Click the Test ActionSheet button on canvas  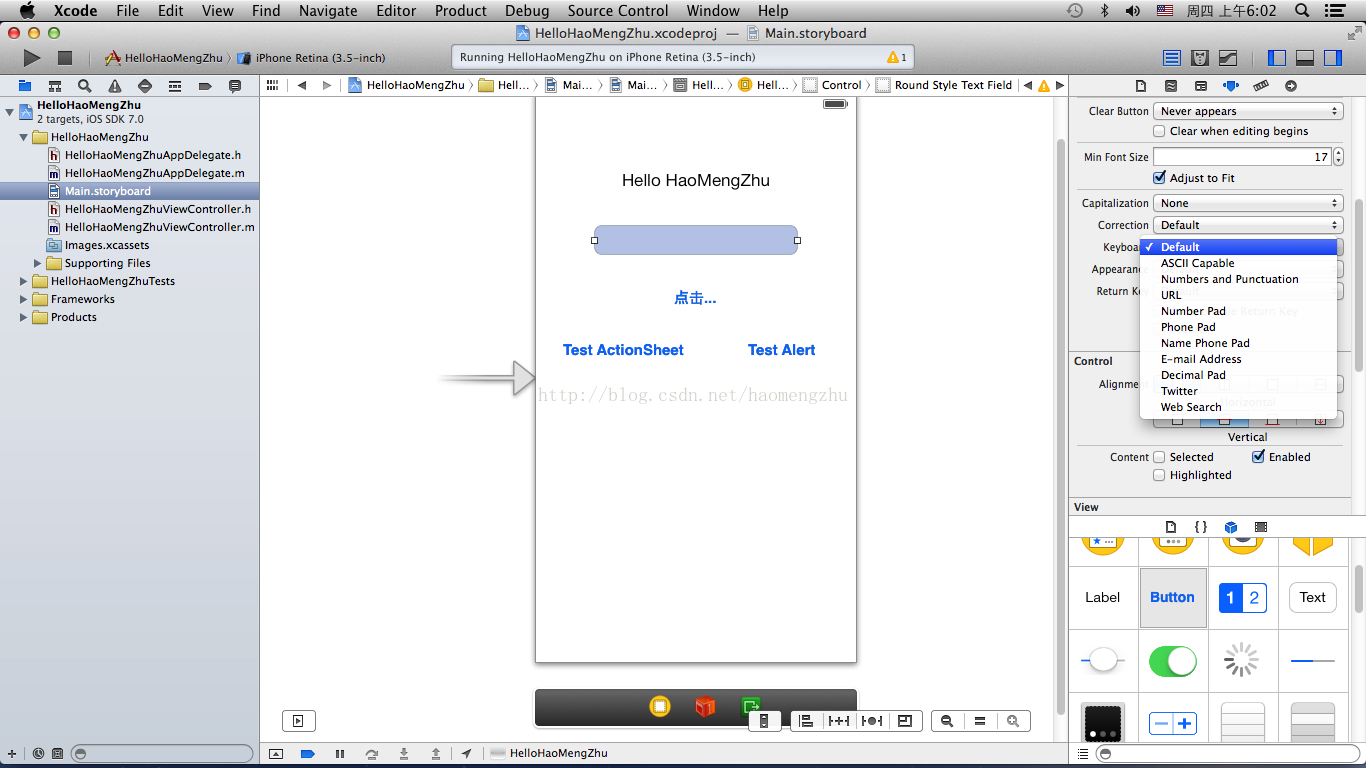623,350
